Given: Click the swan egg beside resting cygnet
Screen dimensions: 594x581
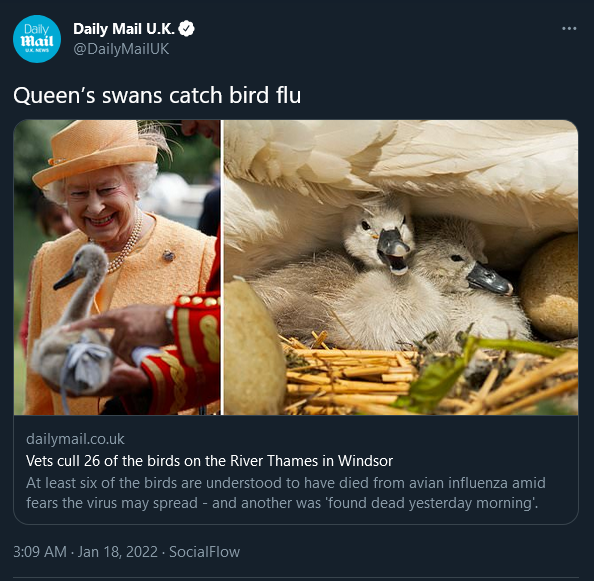Looking at the screenshot, I should pyautogui.click(x=549, y=286).
